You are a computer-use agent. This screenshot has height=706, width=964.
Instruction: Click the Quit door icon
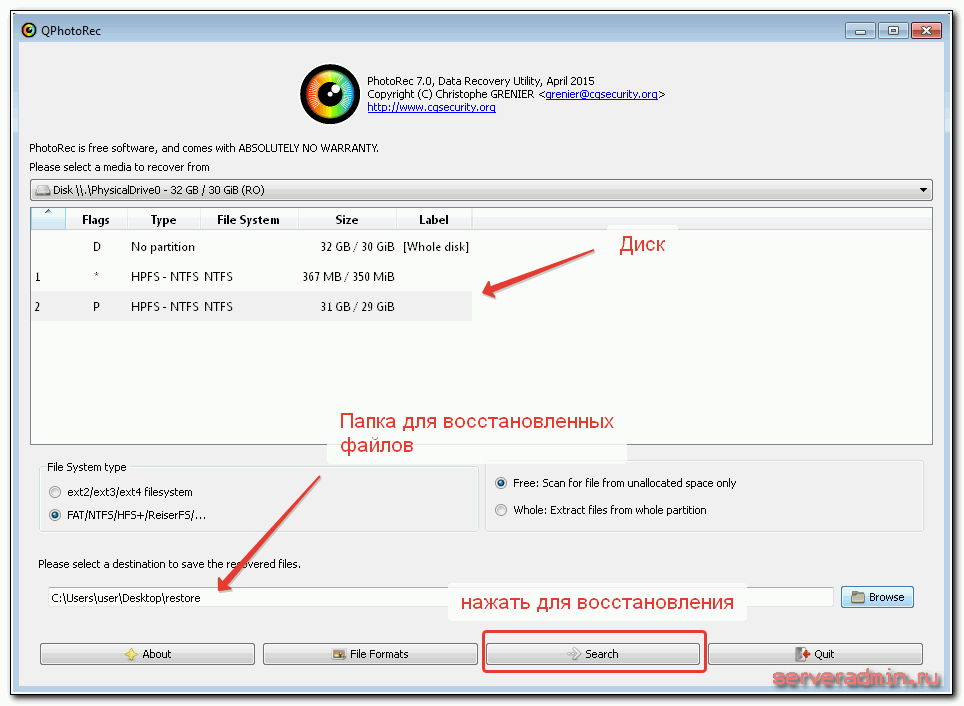coord(802,654)
